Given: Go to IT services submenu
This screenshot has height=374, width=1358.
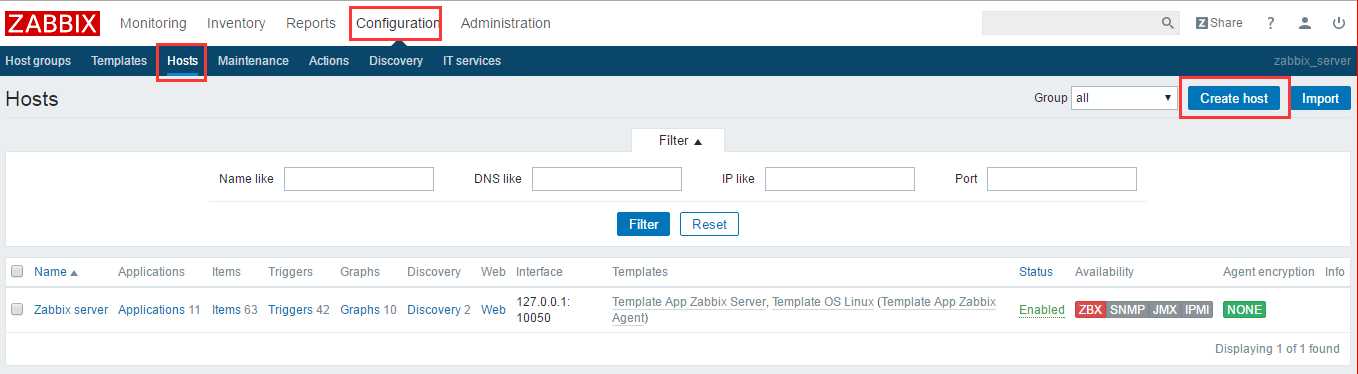Looking at the screenshot, I should click(472, 61).
